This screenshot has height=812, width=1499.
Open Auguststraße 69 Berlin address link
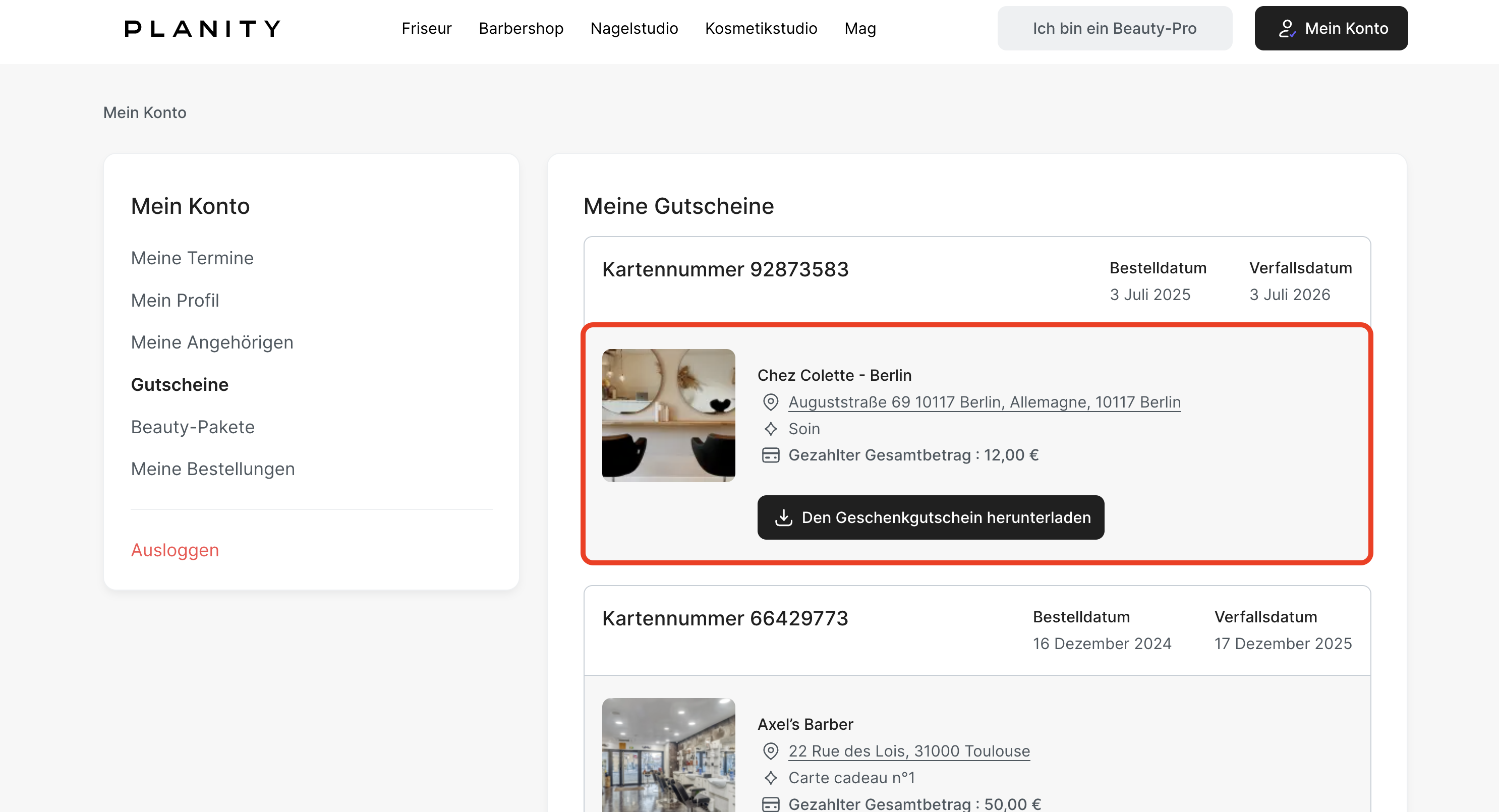pyautogui.click(x=984, y=401)
